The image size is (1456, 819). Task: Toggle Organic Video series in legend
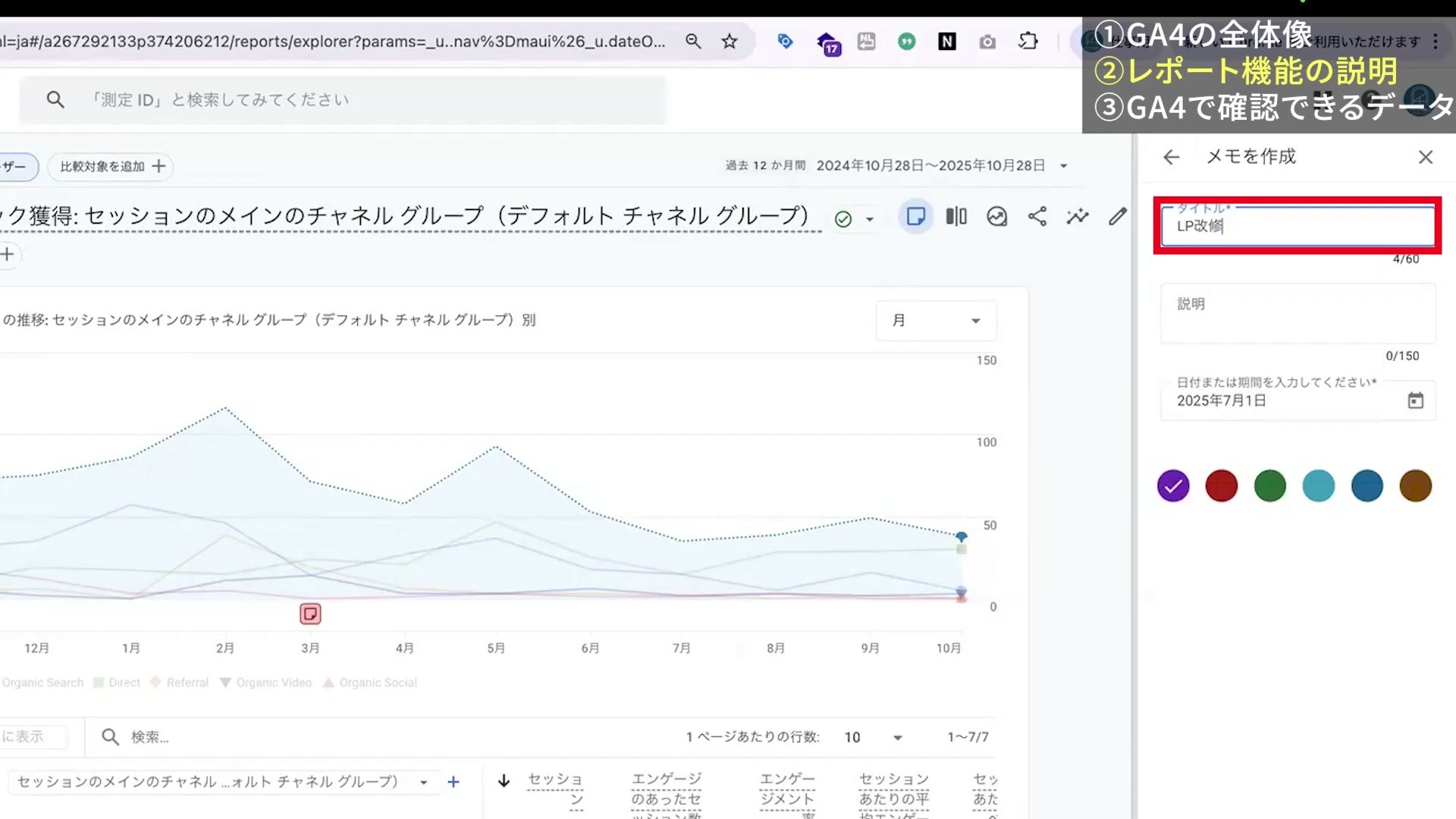[265, 682]
